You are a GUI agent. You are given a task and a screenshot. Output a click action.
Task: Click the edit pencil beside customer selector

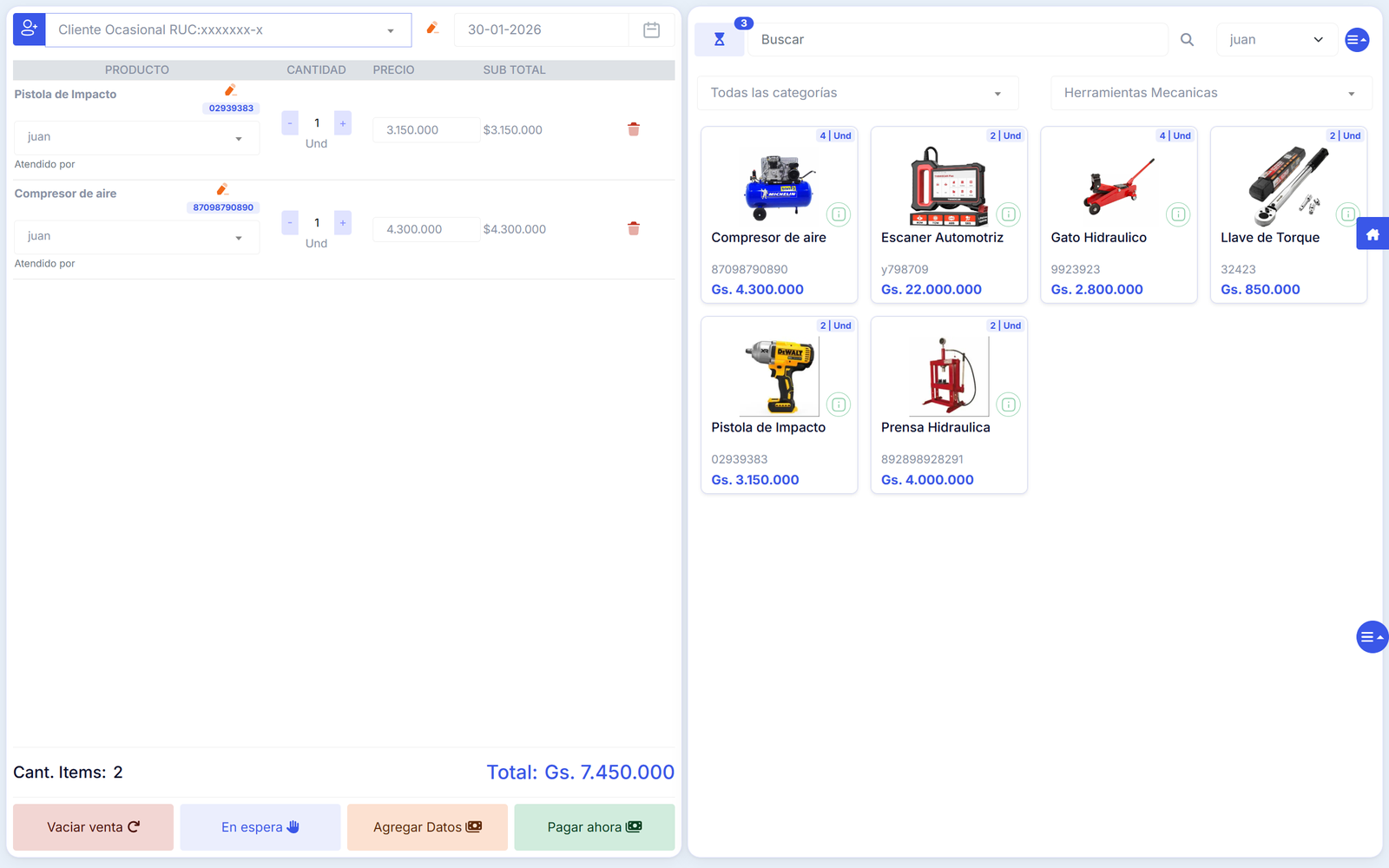pos(432,29)
